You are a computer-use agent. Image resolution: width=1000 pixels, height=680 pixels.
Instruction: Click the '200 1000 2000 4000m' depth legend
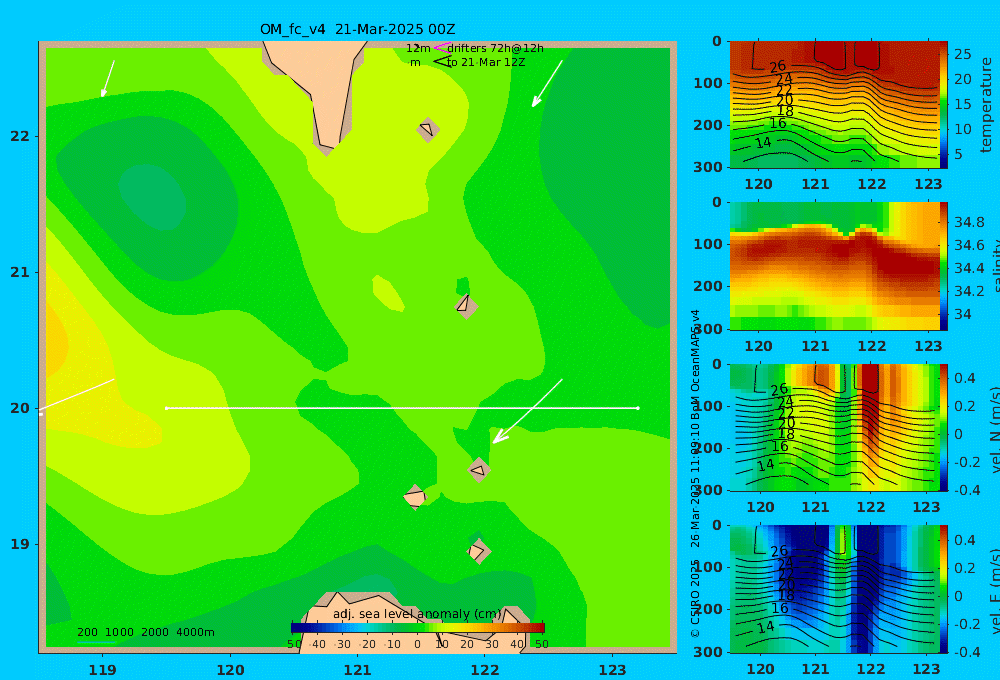145,632
